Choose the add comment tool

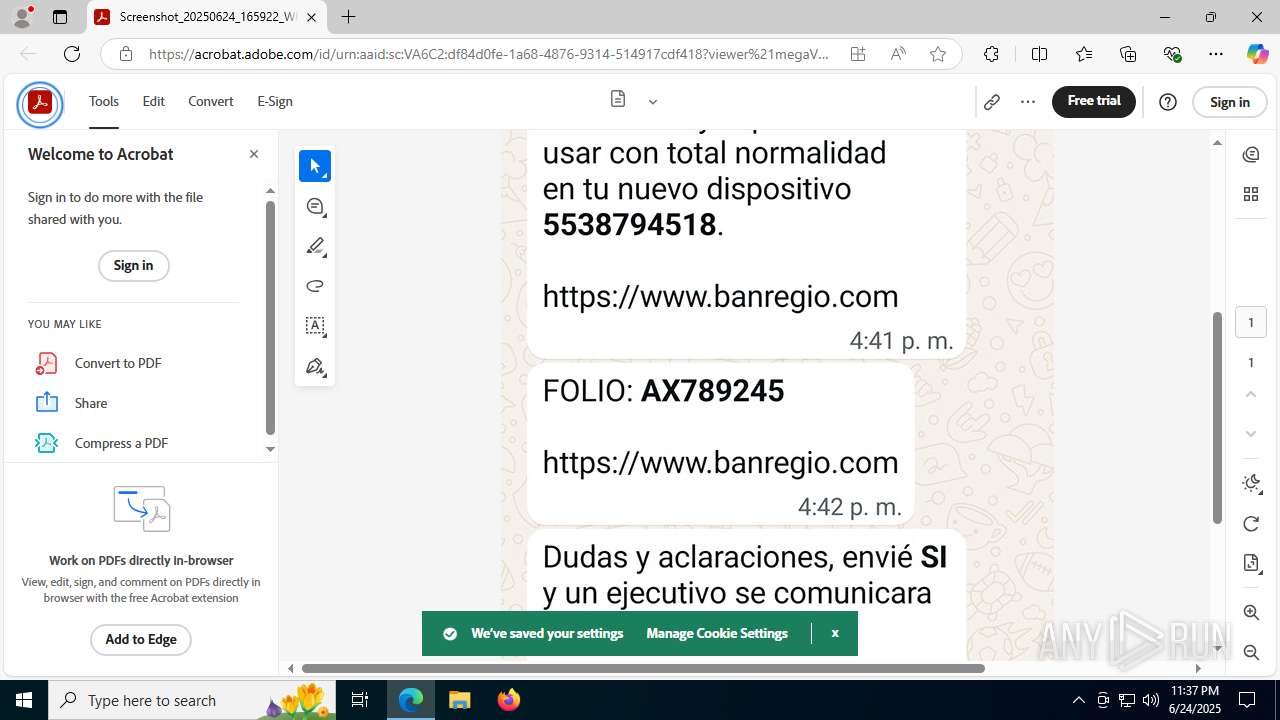point(315,206)
